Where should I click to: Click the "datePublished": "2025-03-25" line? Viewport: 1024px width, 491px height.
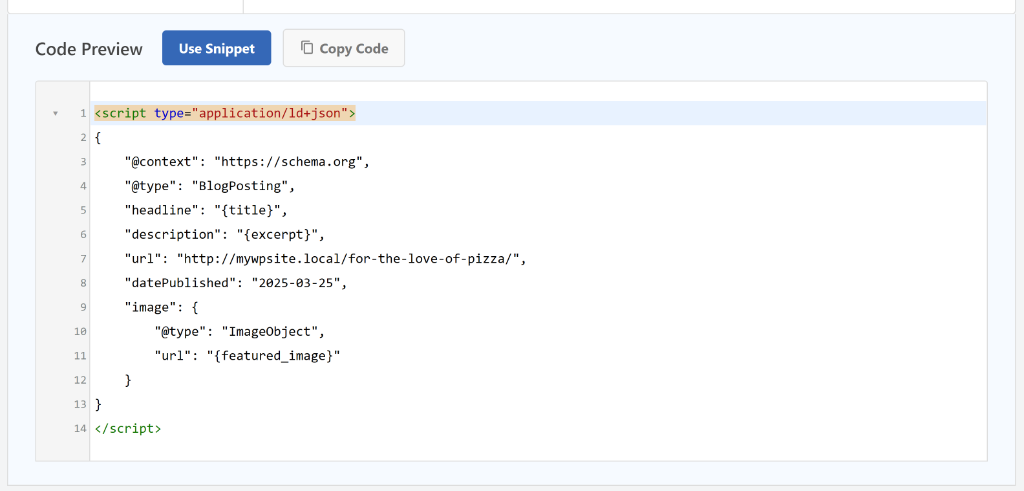pos(236,283)
